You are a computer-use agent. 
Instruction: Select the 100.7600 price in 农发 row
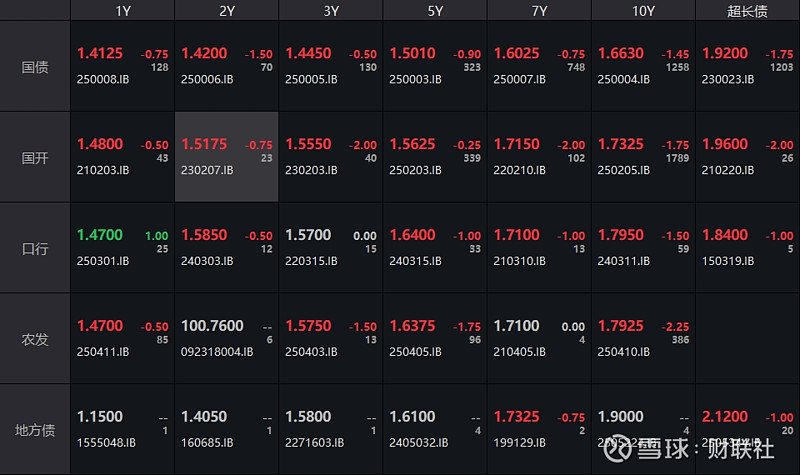coord(212,326)
